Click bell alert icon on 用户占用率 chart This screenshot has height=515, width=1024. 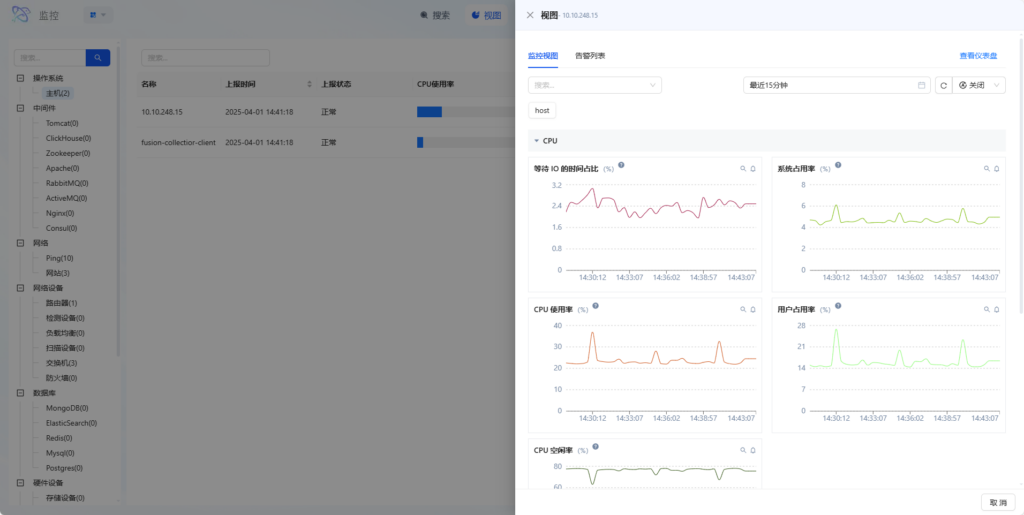coord(997,309)
